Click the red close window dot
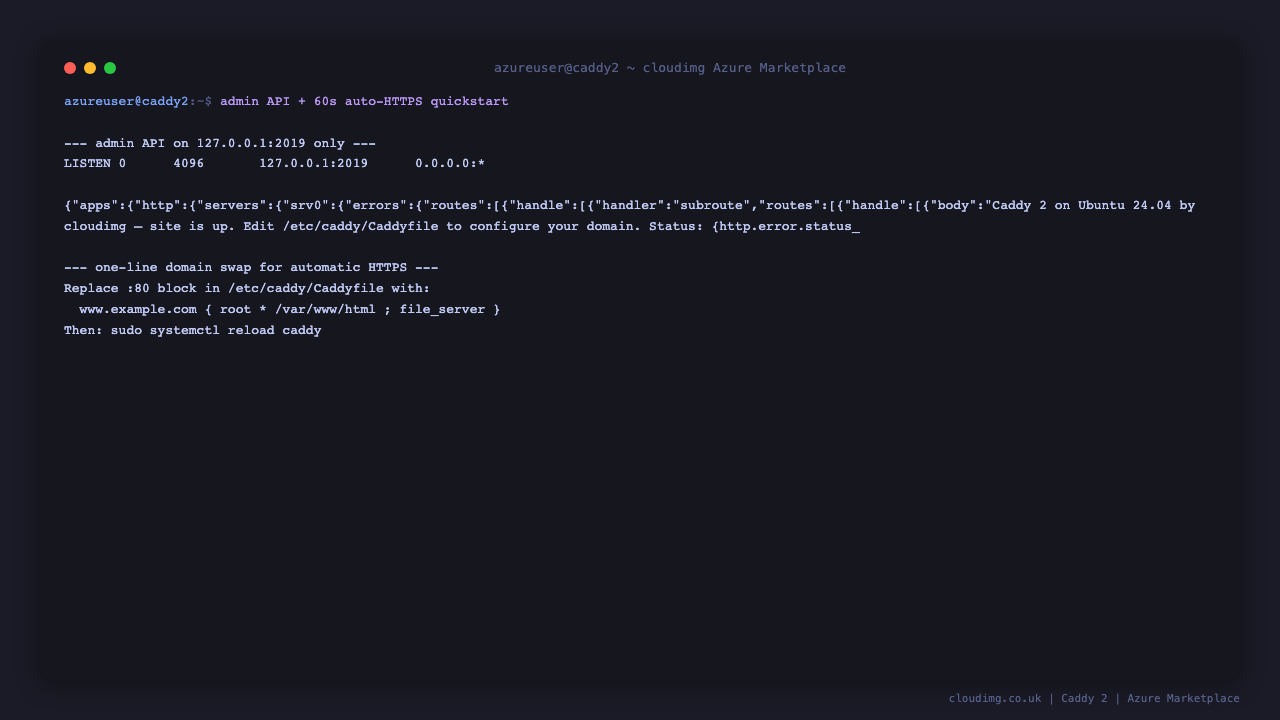The height and width of the screenshot is (720, 1280). click(70, 68)
